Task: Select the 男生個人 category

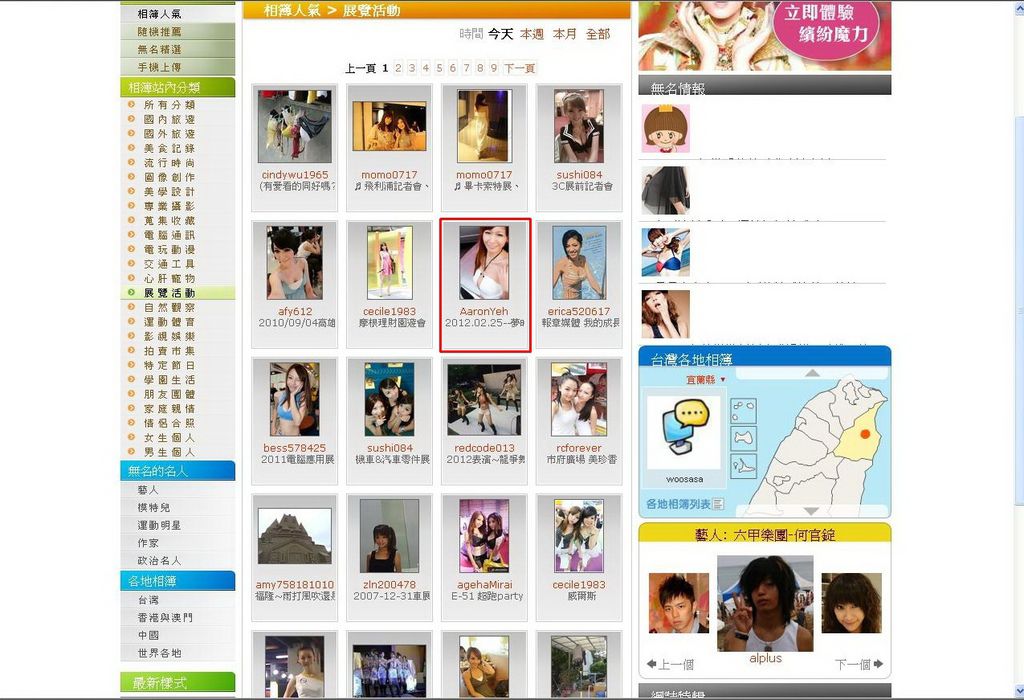Action: pyautogui.click(x=169, y=452)
